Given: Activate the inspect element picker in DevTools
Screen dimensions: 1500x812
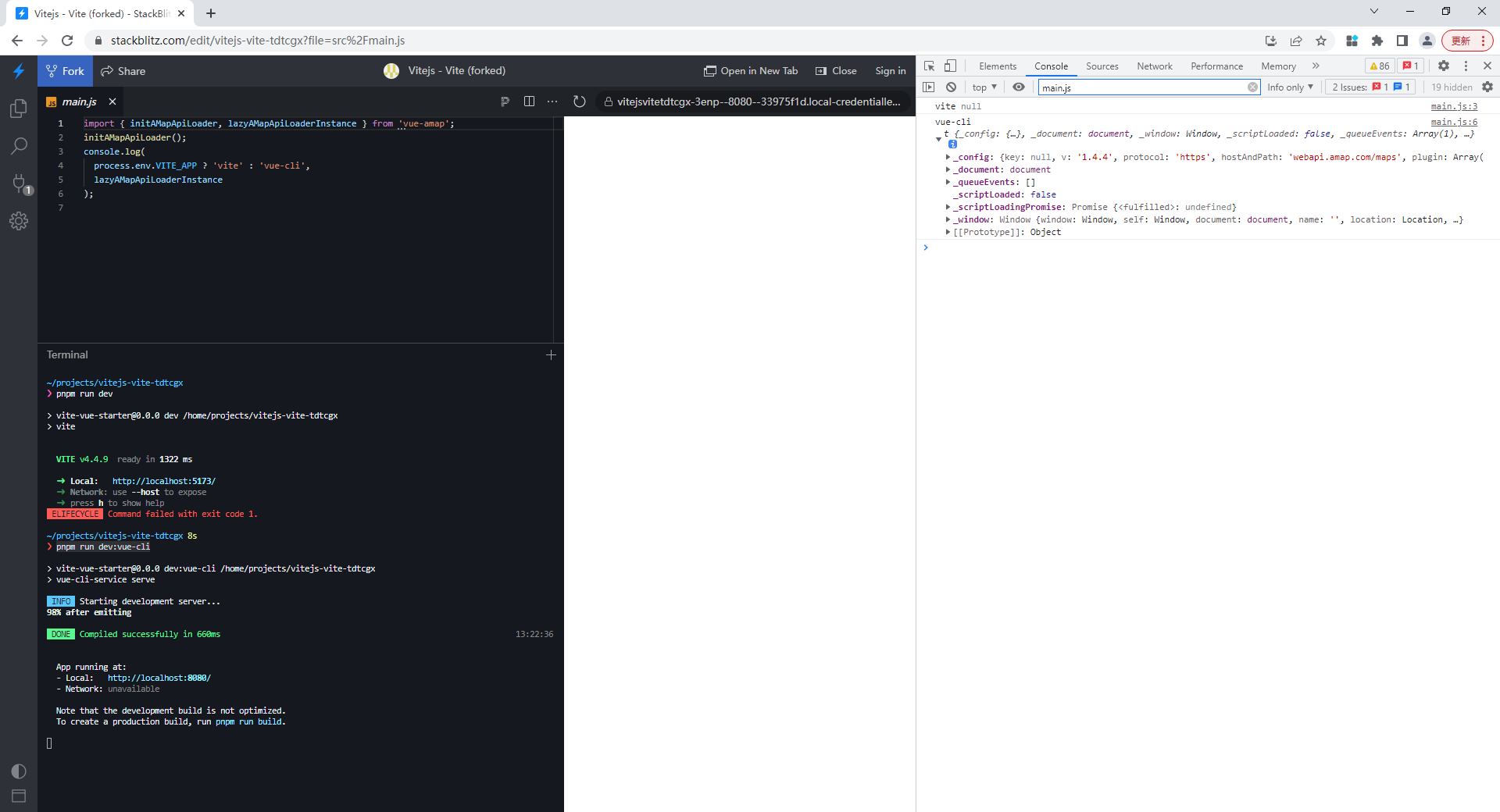Looking at the screenshot, I should pyautogui.click(x=929, y=66).
